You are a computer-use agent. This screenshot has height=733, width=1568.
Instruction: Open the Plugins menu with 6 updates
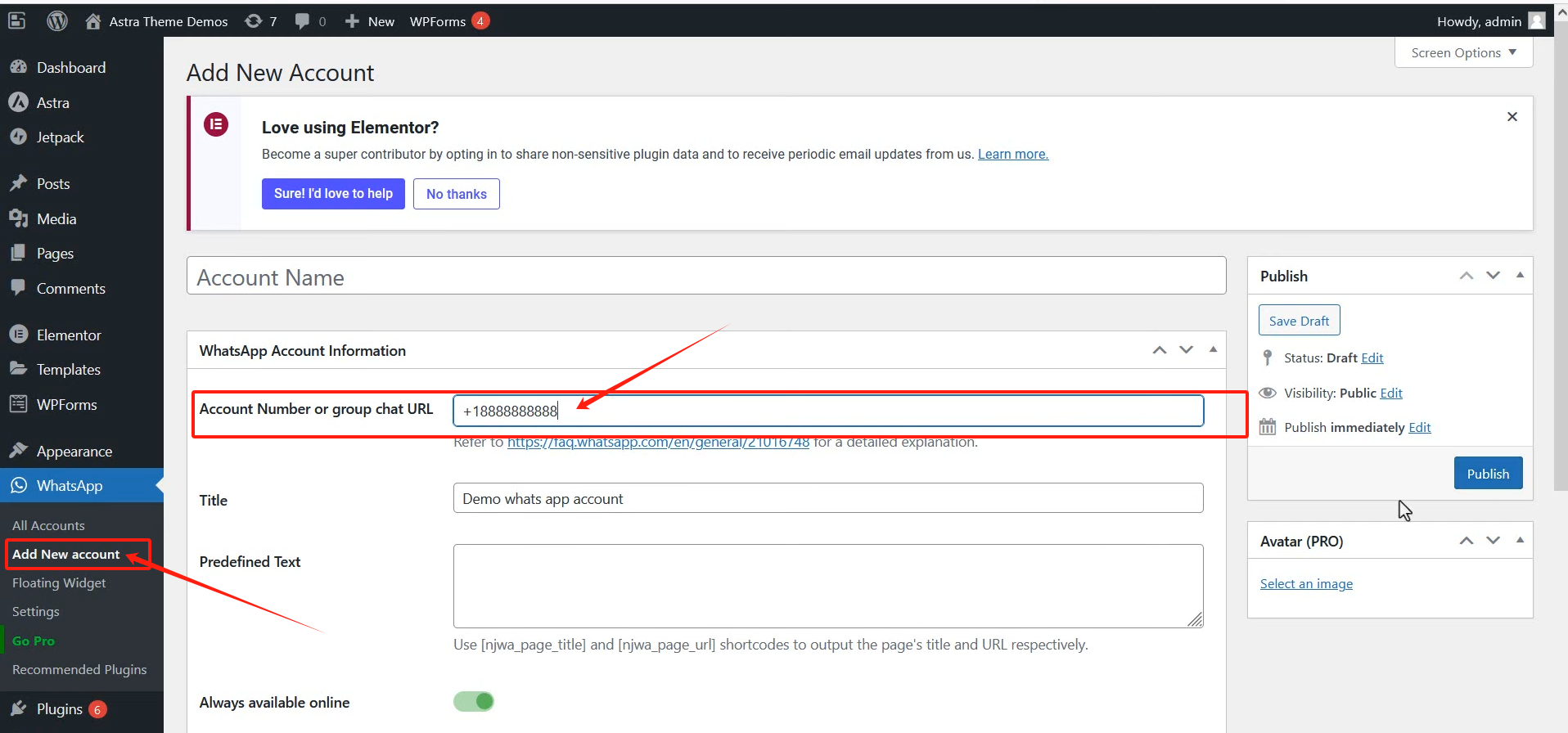click(60, 709)
